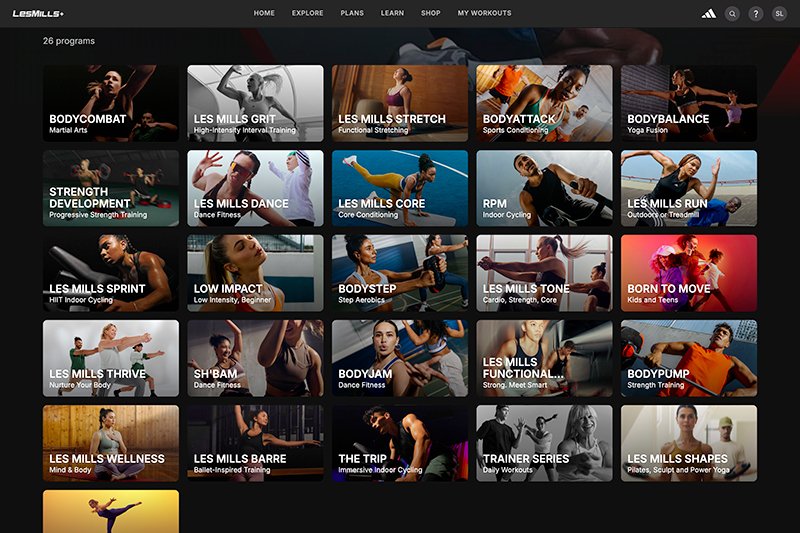800x533 pixels.
Task: Open the LES MILLS GRIT program card
Action: pos(255,103)
